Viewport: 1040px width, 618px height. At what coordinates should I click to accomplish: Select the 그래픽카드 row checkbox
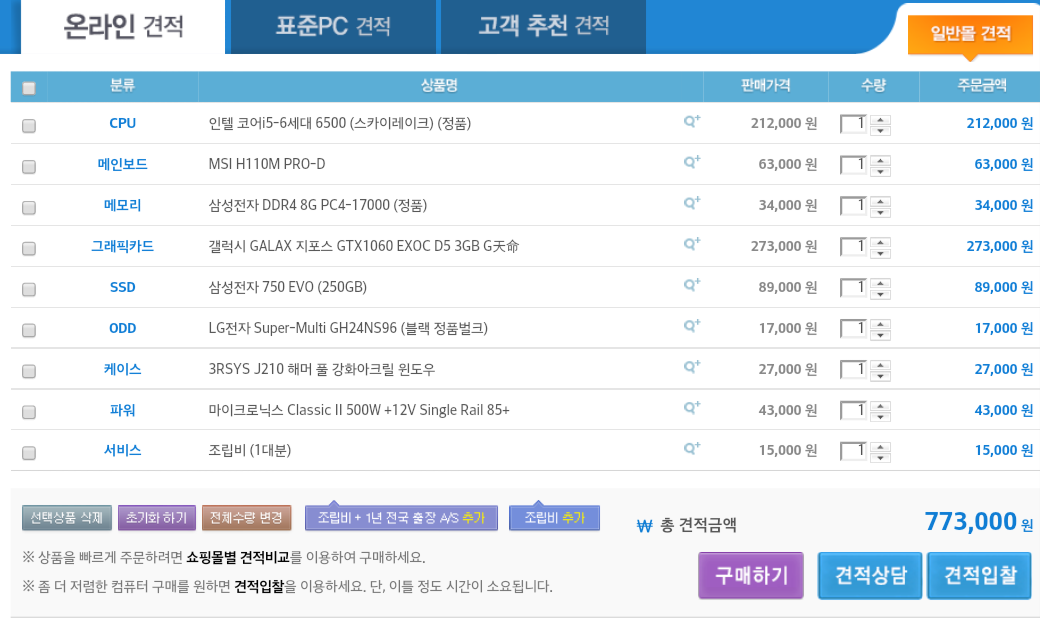[x=29, y=248]
